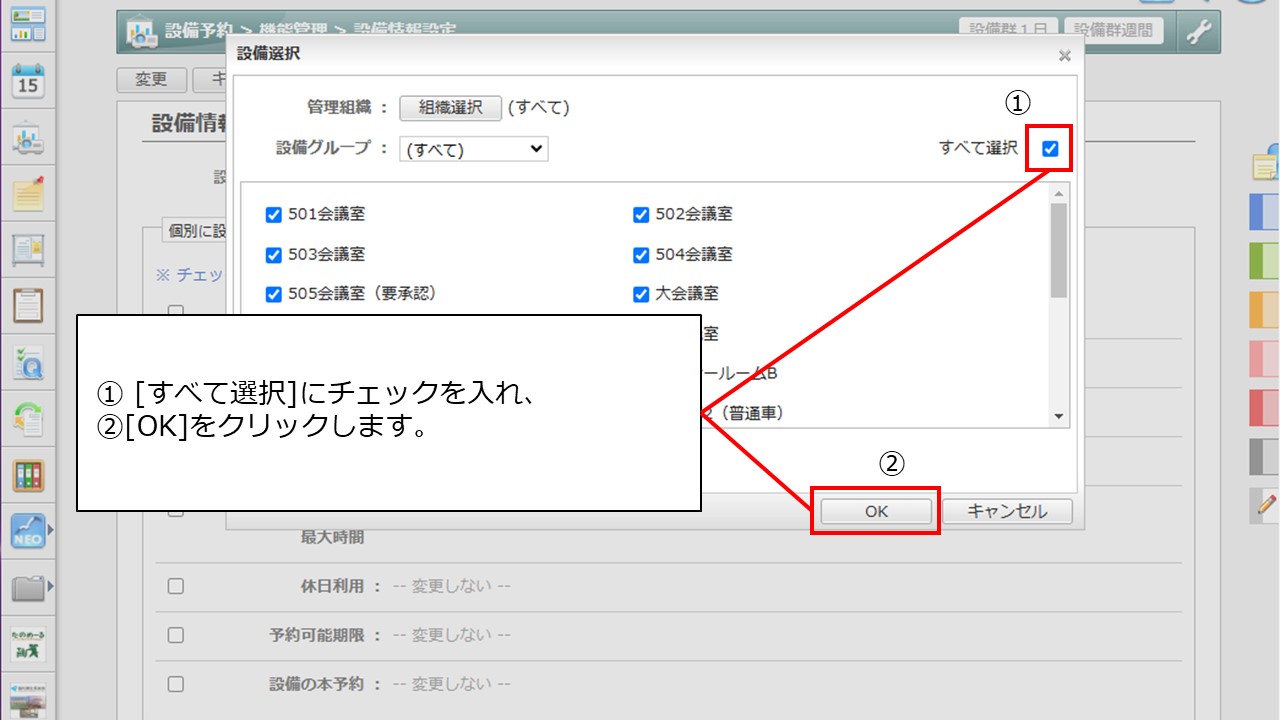Screen dimensions: 1280x720
Task: Click the gray folder icon in sidebar
Action: [x=28, y=587]
